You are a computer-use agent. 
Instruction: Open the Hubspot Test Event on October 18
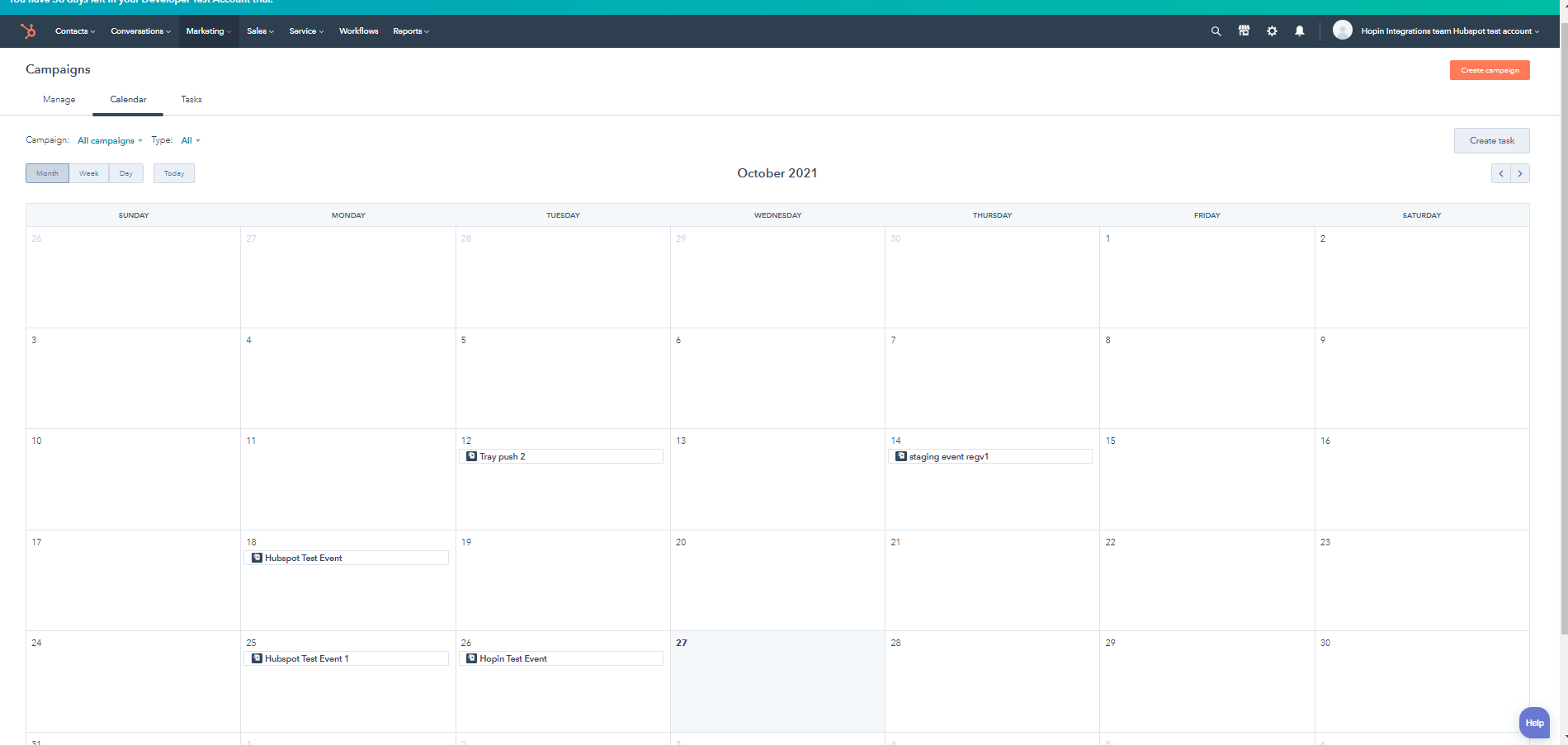click(347, 558)
